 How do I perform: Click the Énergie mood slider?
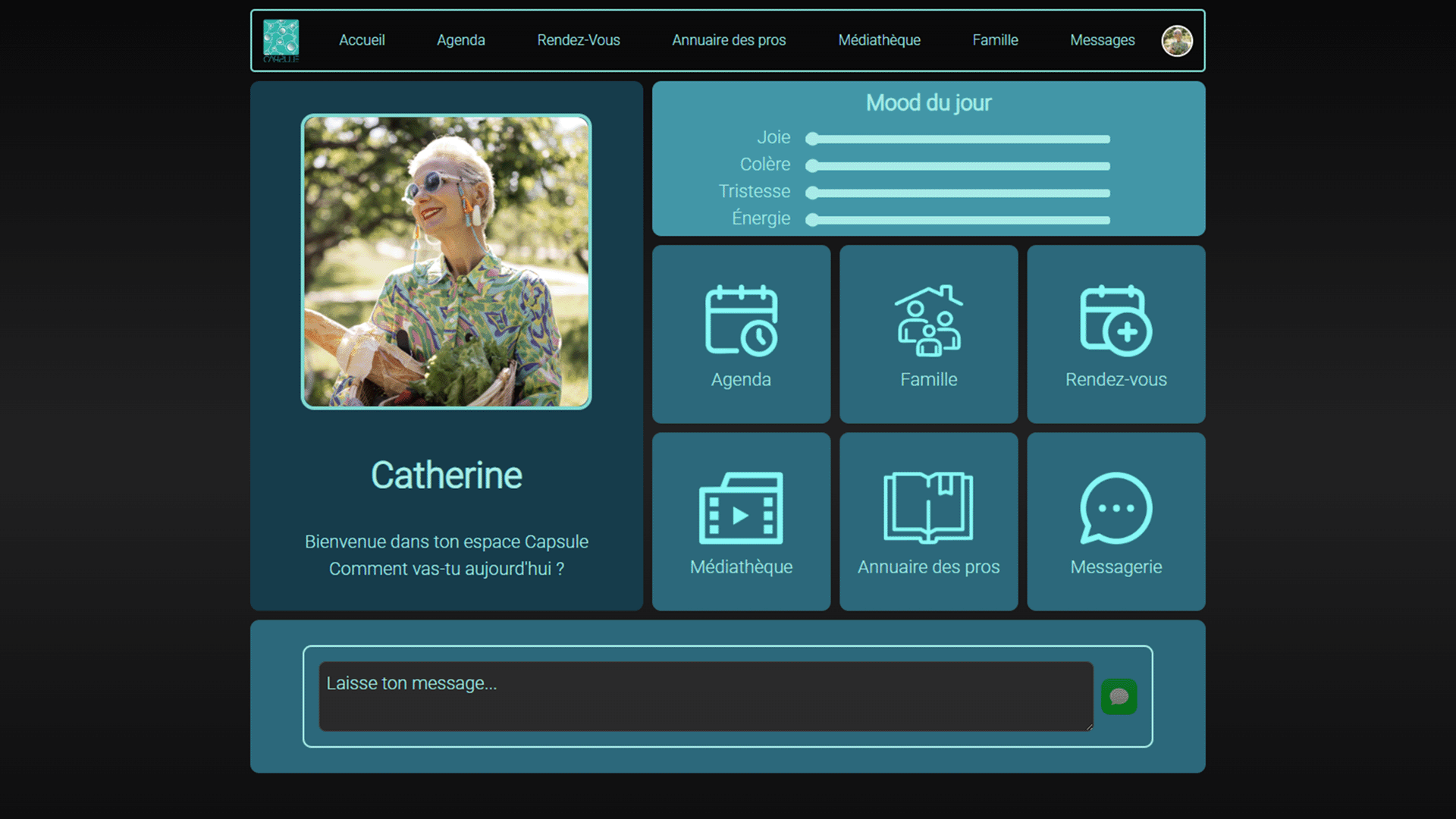pyautogui.click(x=959, y=220)
